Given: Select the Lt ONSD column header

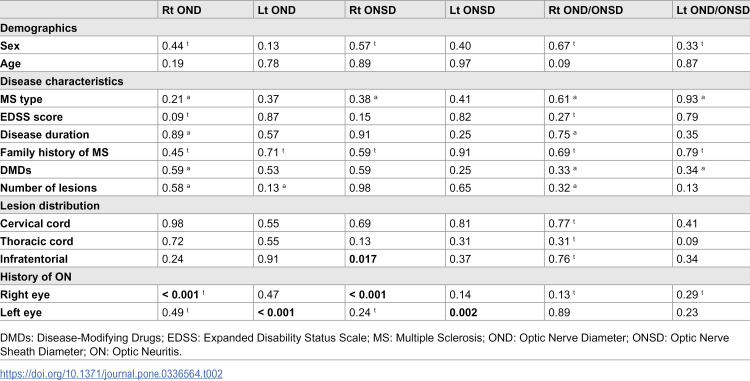Looking at the screenshot, I should click(472, 10).
